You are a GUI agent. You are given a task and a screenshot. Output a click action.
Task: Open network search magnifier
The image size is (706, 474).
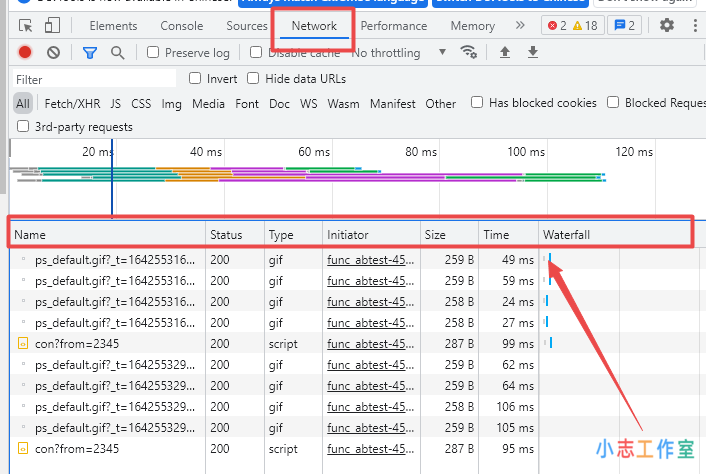tap(118, 52)
